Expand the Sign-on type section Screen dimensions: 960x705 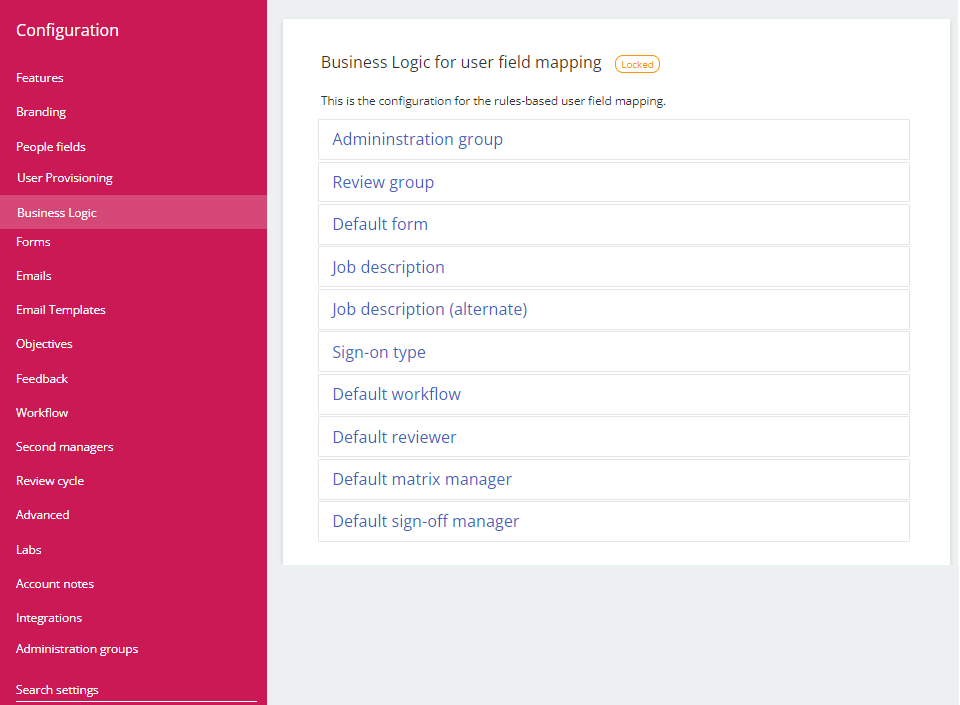coord(379,353)
